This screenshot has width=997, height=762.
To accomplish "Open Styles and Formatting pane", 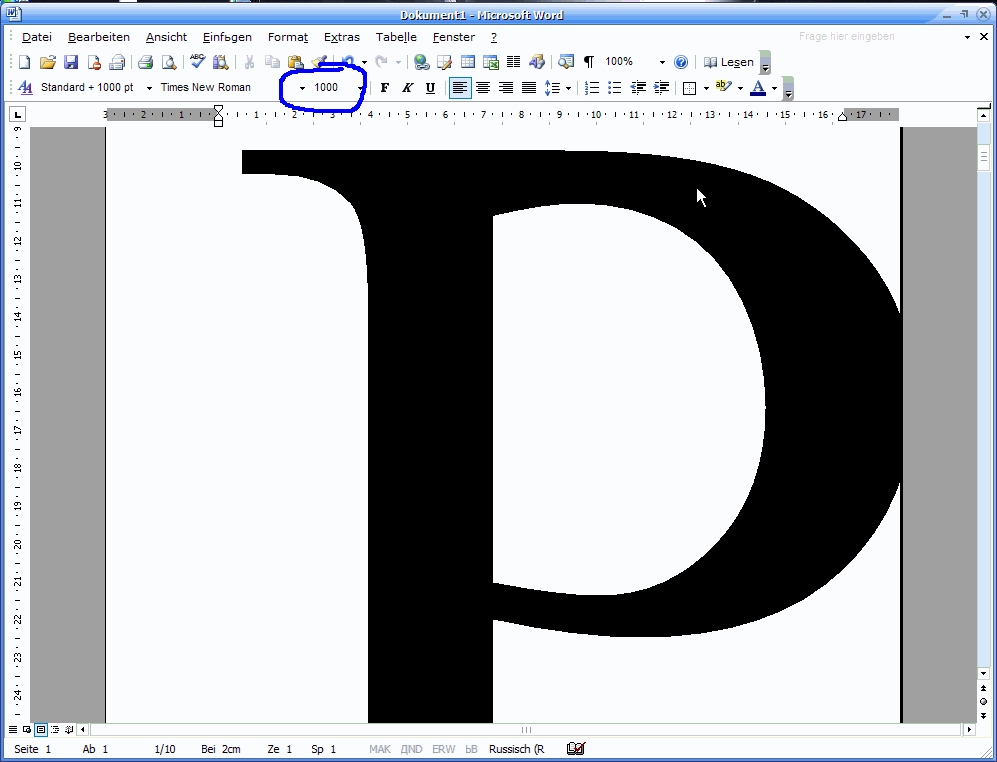I will point(25,88).
